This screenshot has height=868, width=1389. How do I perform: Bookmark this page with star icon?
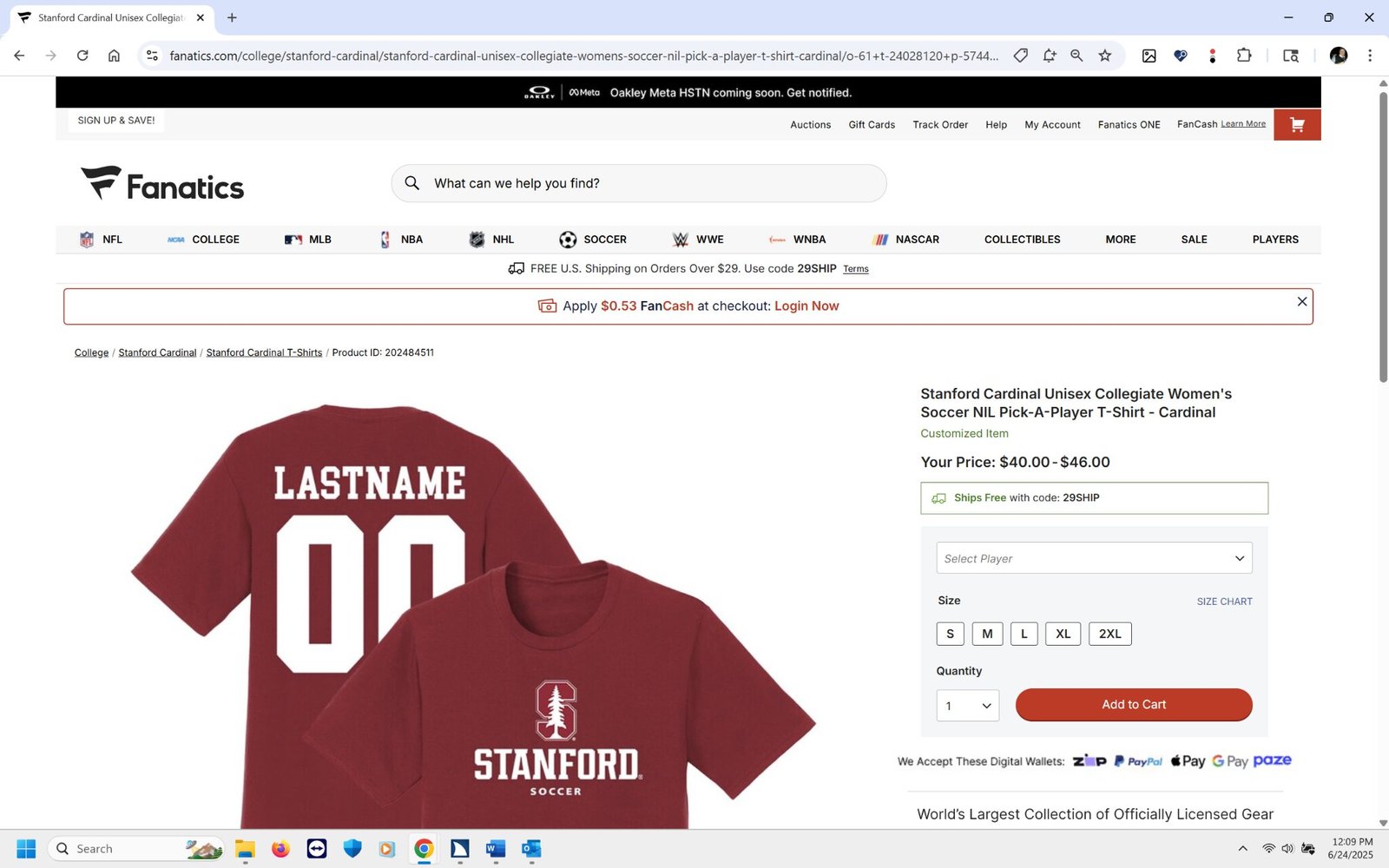[1104, 56]
